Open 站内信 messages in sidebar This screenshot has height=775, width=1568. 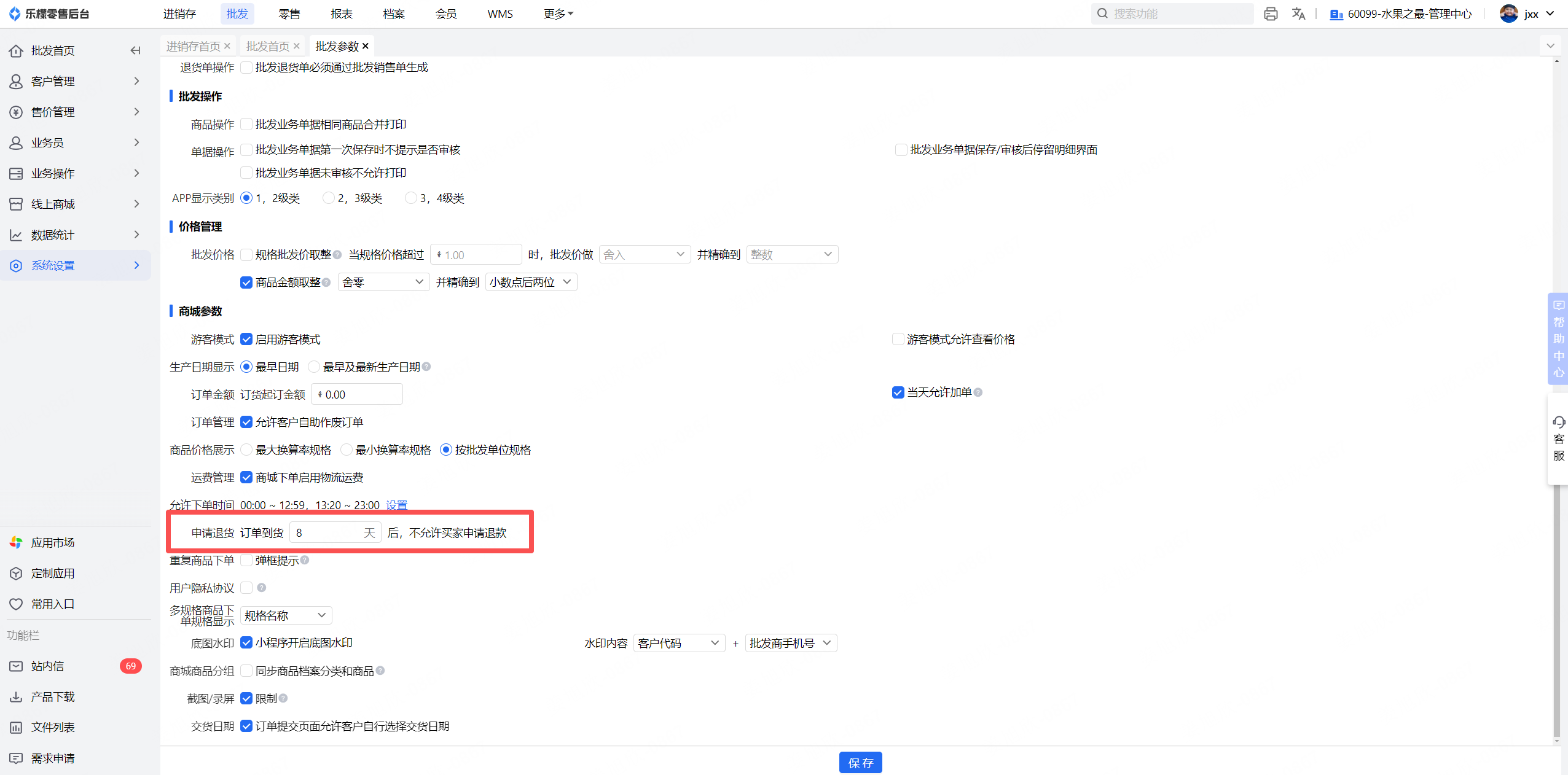tap(48, 666)
